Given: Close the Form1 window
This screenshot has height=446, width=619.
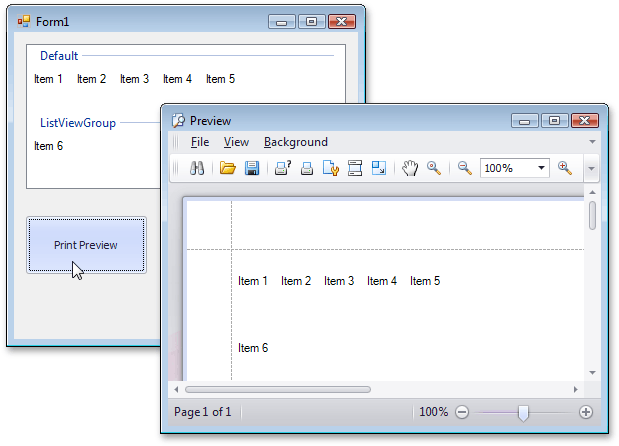Looking at the screenshot, I should 342,22.
